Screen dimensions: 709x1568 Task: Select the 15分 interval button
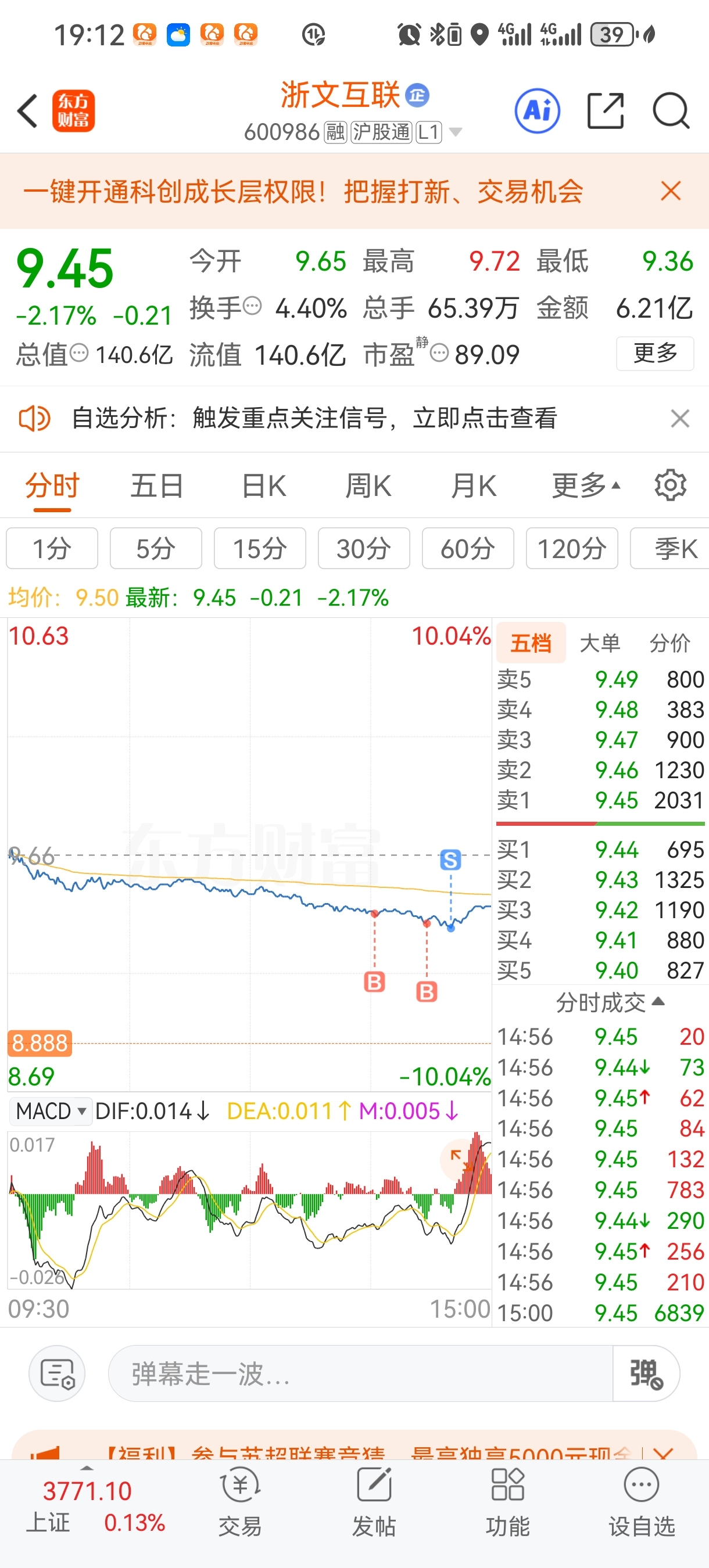(x=260, y=548)
